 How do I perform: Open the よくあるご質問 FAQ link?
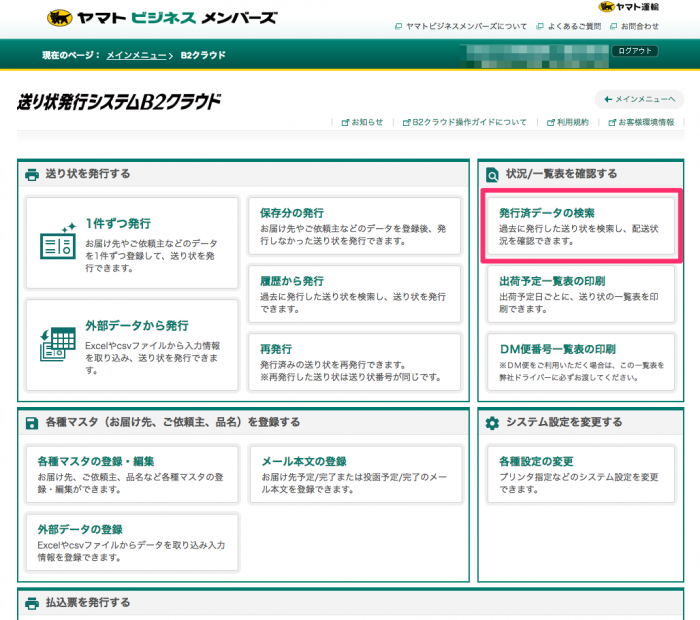[x=574, y=26]
